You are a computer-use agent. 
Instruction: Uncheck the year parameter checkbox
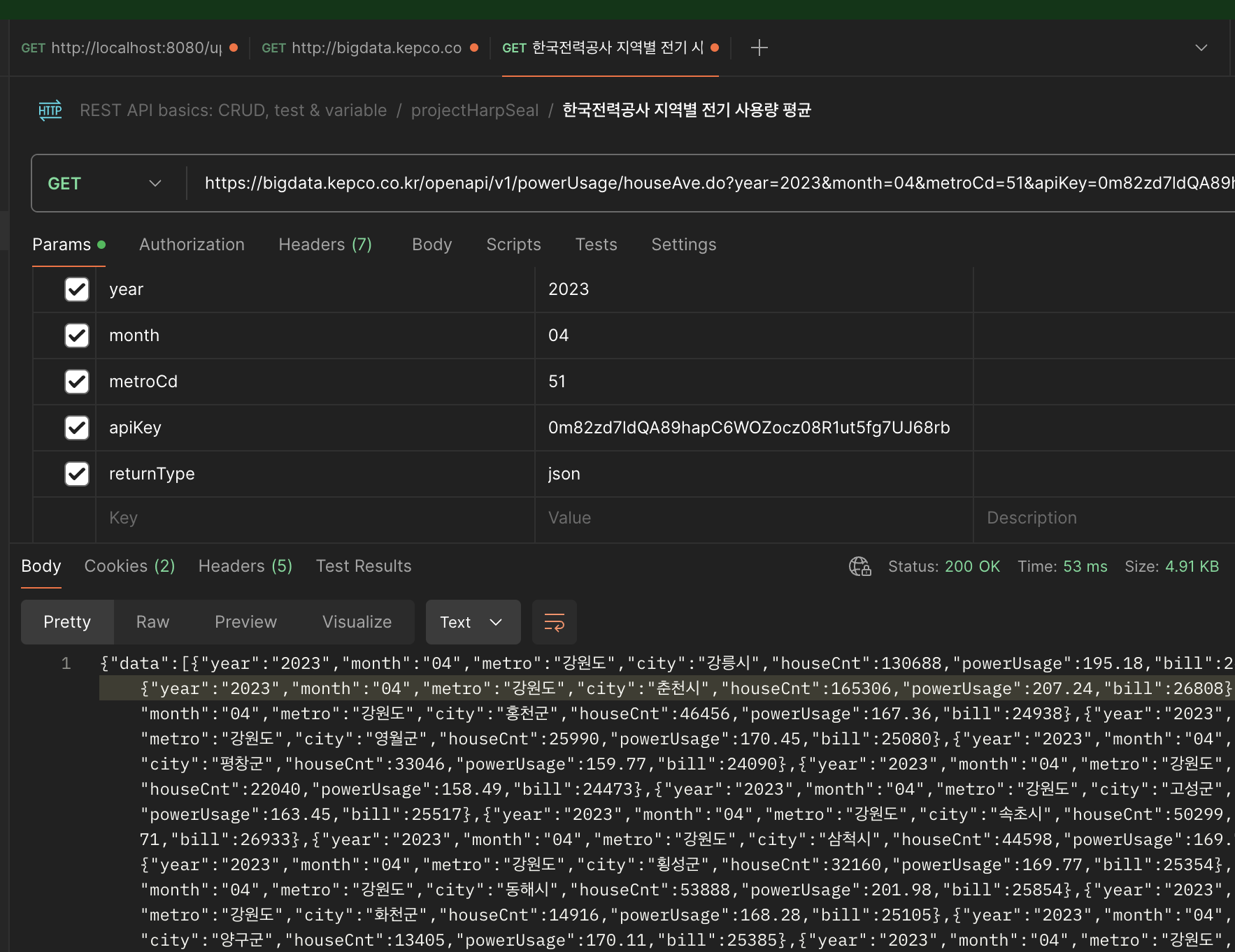[x=77, y=289]
